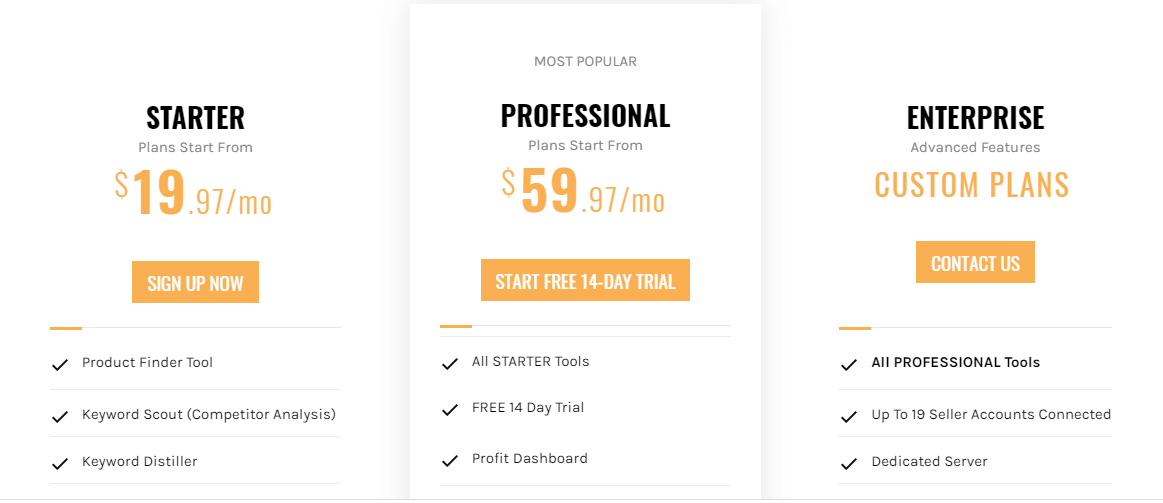
Task: Click the $19.97/mo Starter price
Action: point(194,193)
